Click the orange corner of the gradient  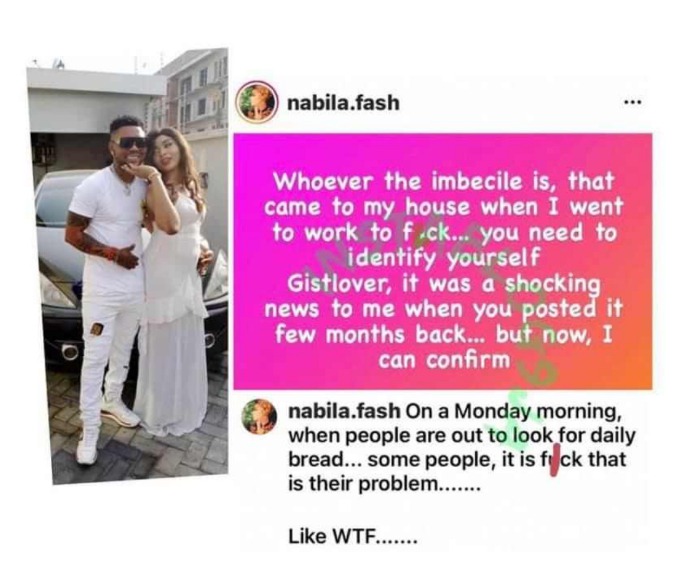pos(634,374)
